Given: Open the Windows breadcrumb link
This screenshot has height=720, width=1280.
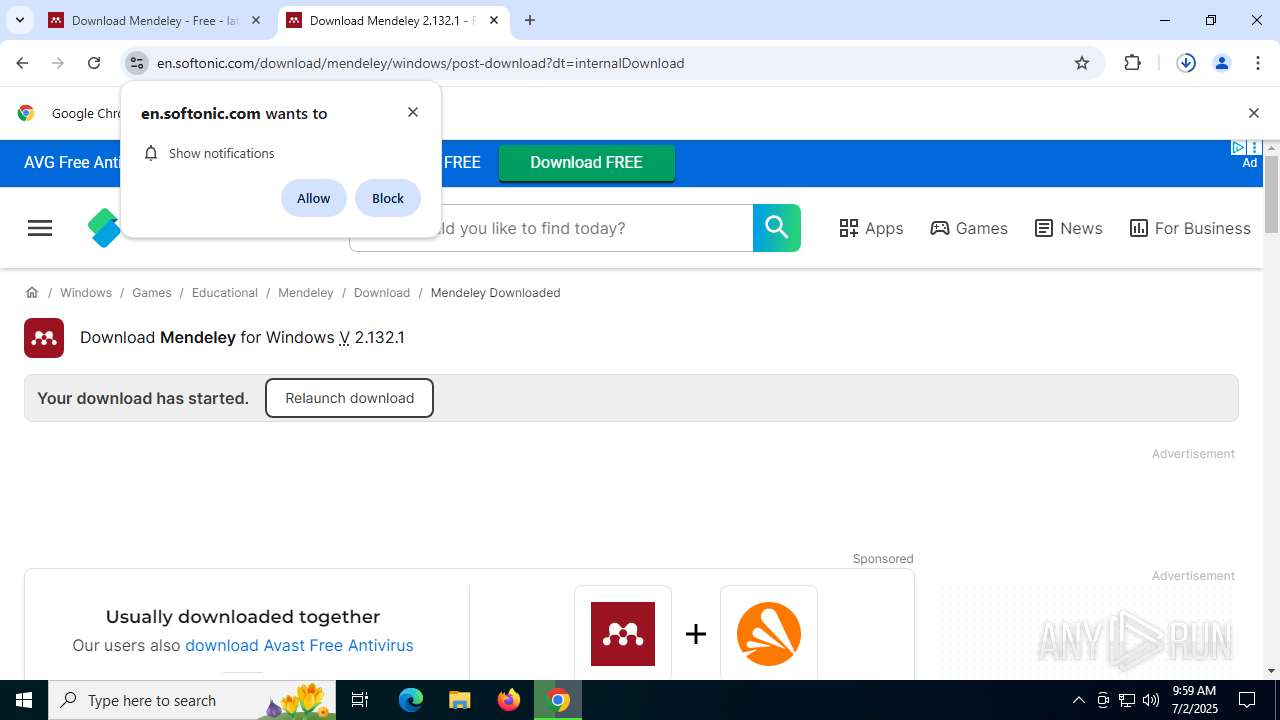Looking at the screenshot, I should [86, 293].
